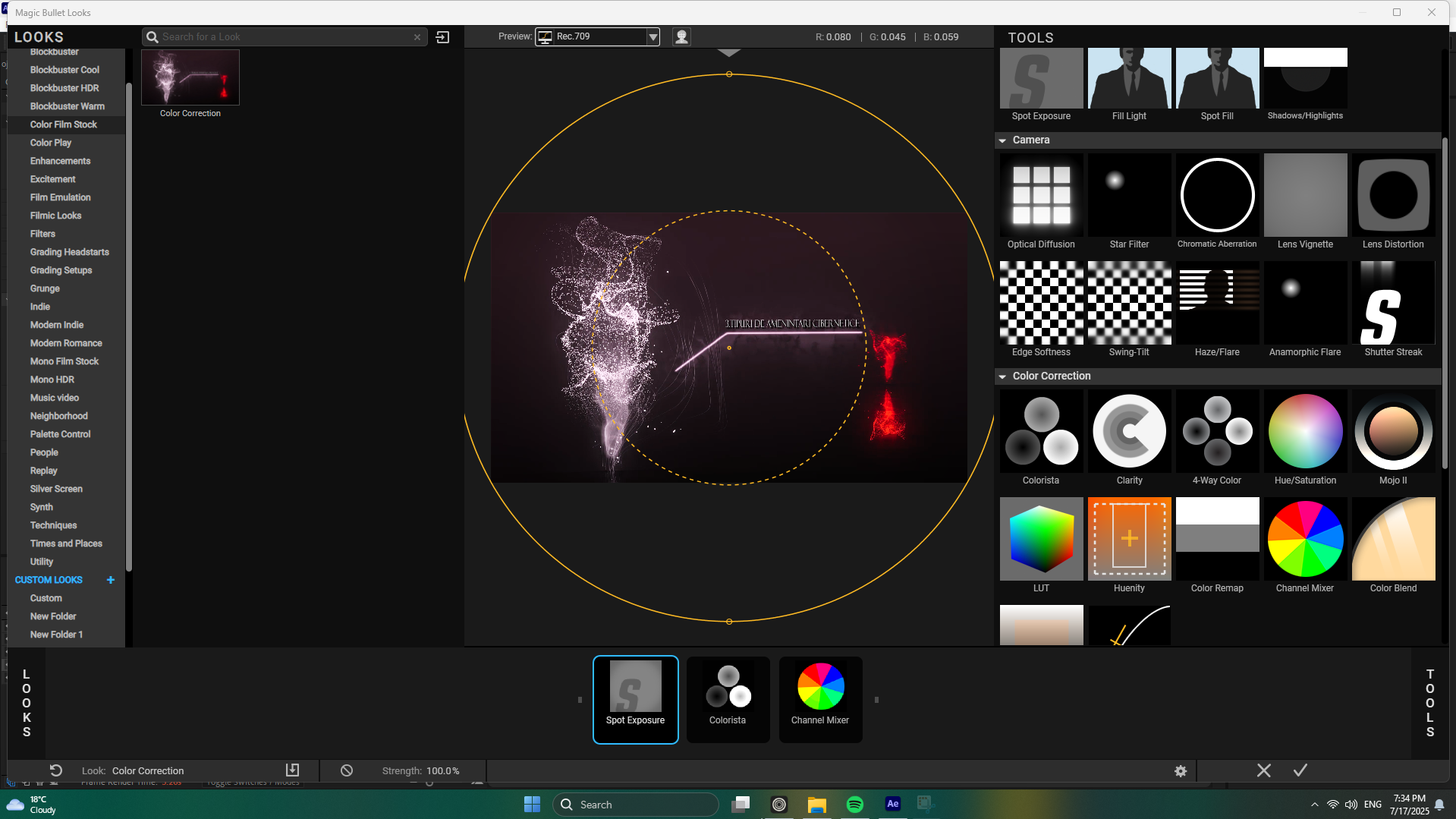This screenshot has width=1456, height=819.
Task: Select Spot Exposure in the tool chain
Action: (635, 700)
